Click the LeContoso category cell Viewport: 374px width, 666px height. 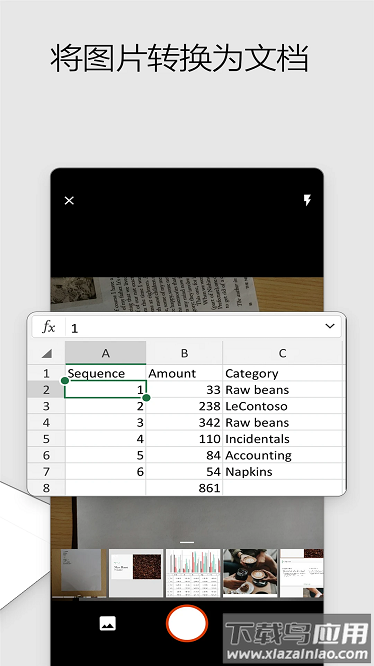coord(282,406)
